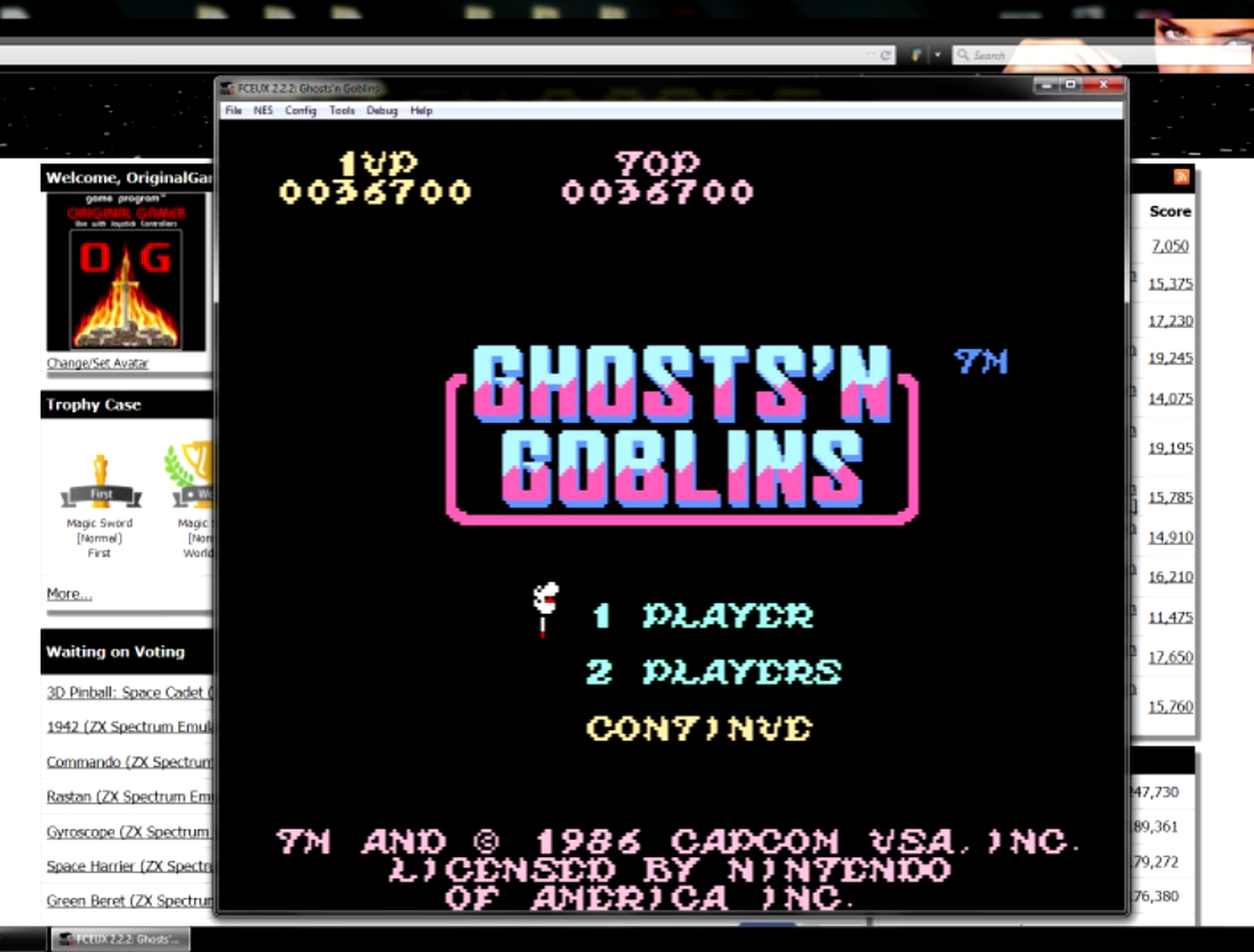Open the Debug menu

point(382,110)
